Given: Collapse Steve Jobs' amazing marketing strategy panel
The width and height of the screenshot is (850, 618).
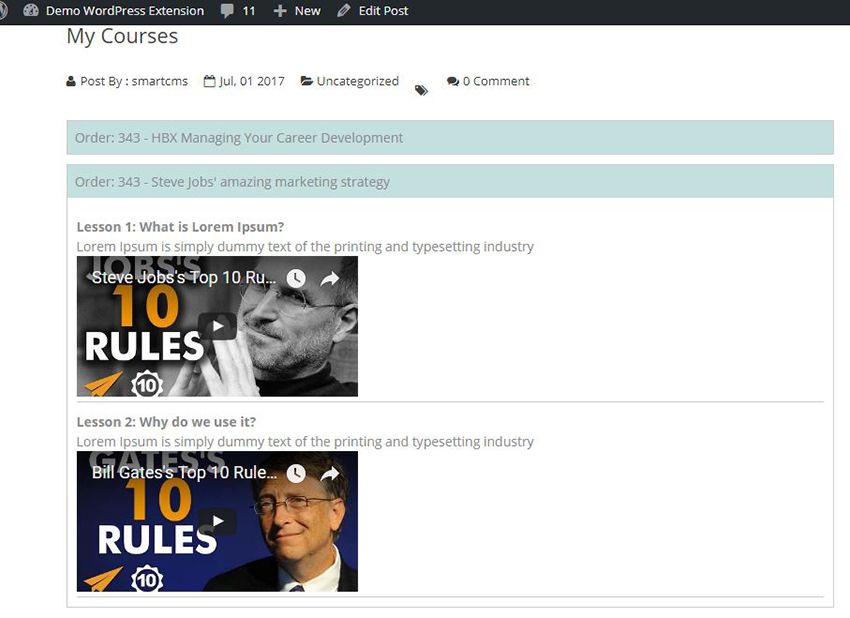Looking at the screenshot, I should tap(450, 182).
